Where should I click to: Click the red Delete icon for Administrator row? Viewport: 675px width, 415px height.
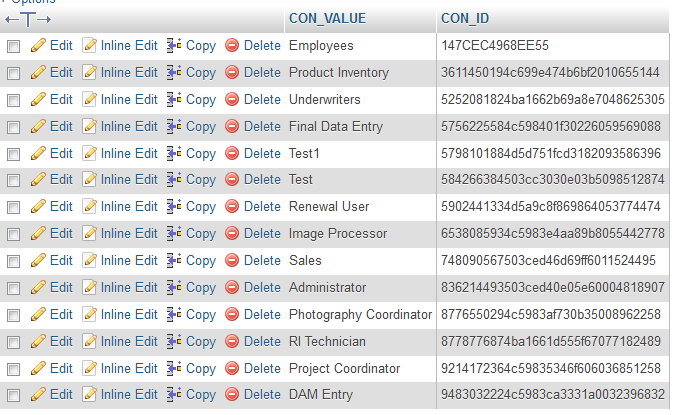tap(232, 287)
